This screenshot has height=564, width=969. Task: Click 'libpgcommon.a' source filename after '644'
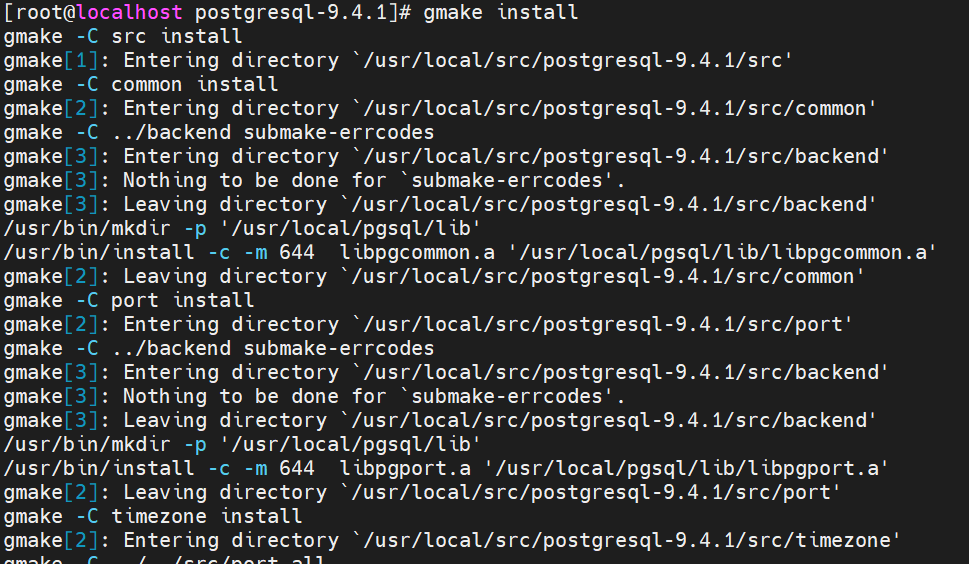(x=417, y=253)
